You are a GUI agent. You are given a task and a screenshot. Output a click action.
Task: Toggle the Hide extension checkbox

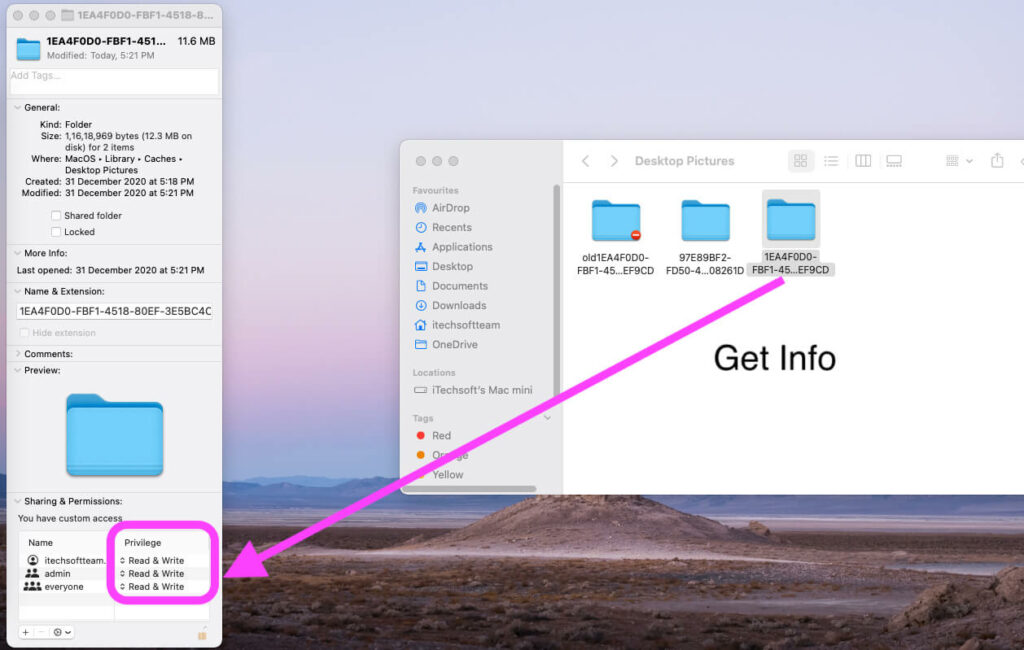(23, 334)
